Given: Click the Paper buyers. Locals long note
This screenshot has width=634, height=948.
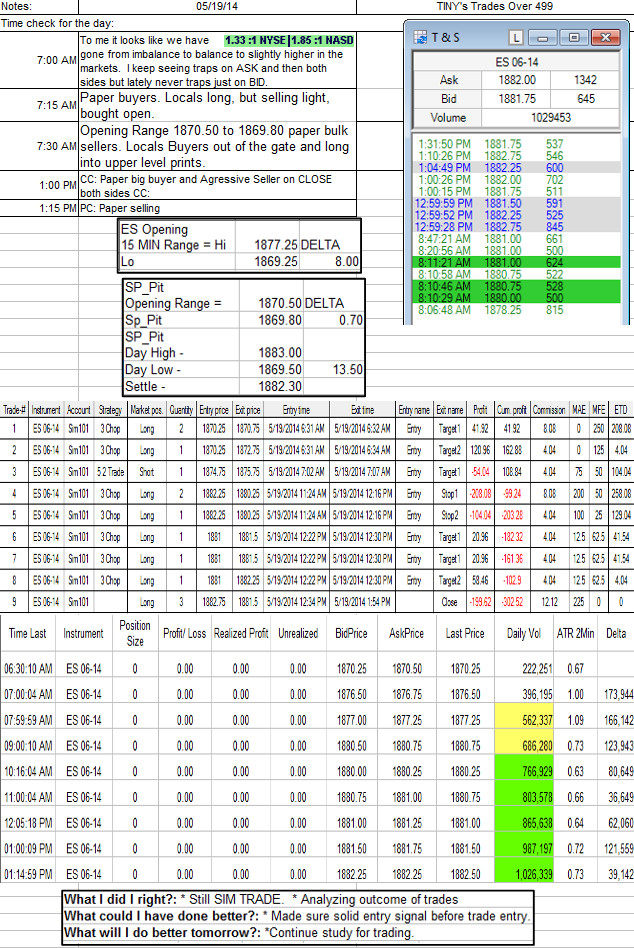Looking at the screenshot, I should point(218,105).
